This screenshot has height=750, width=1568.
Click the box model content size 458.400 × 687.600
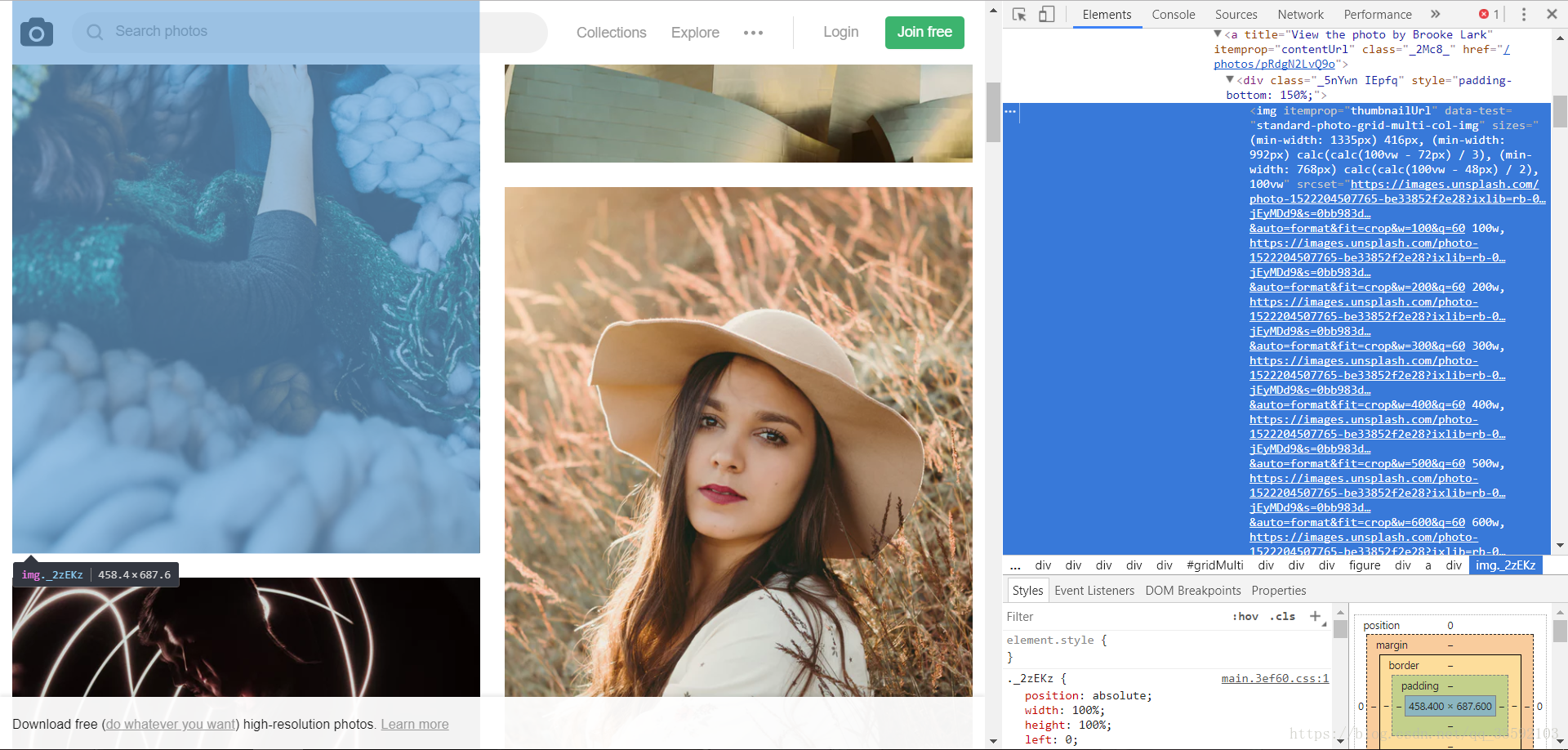[1450, 707]
